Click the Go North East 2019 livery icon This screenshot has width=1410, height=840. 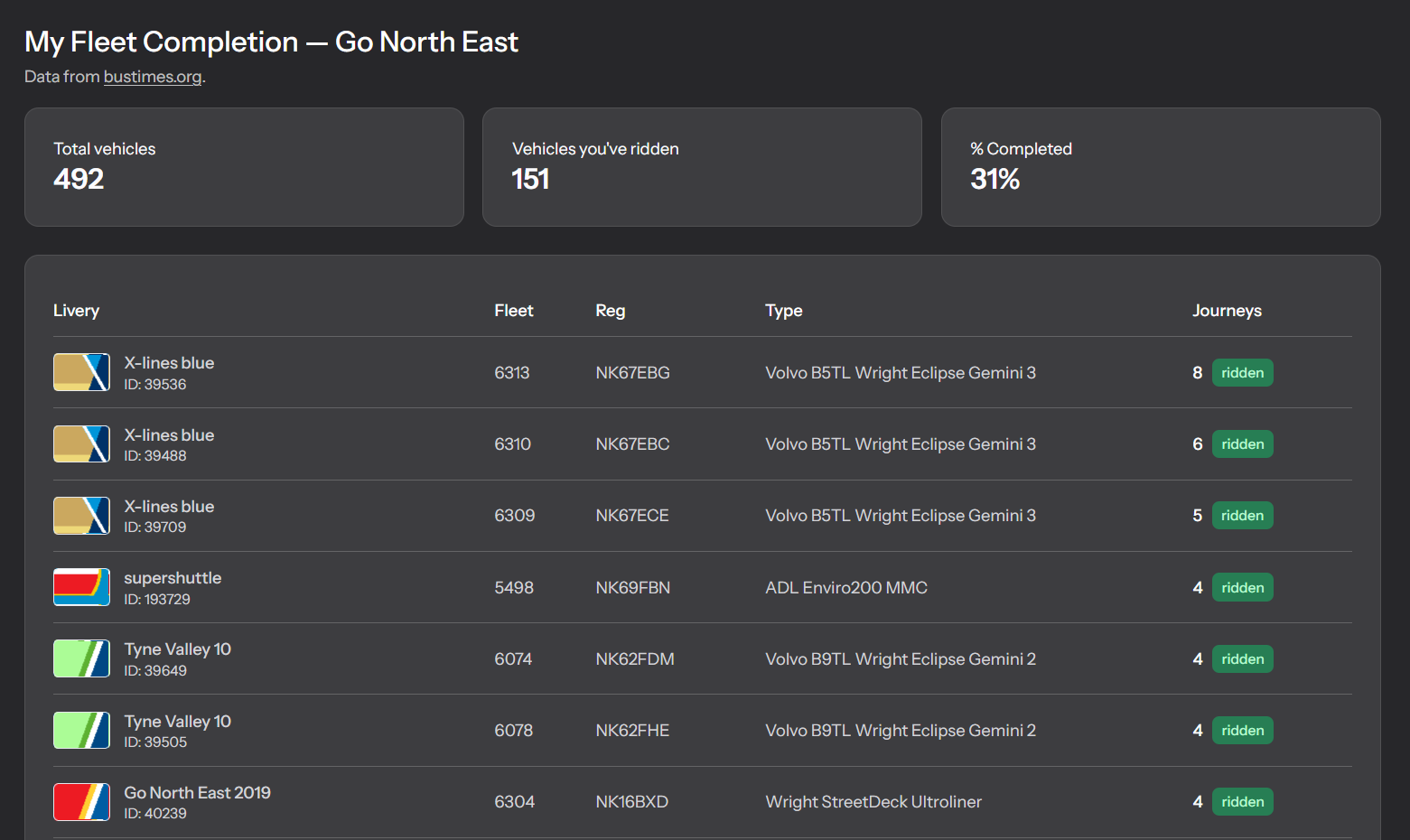pyautogui.click(x=81, y=802)
